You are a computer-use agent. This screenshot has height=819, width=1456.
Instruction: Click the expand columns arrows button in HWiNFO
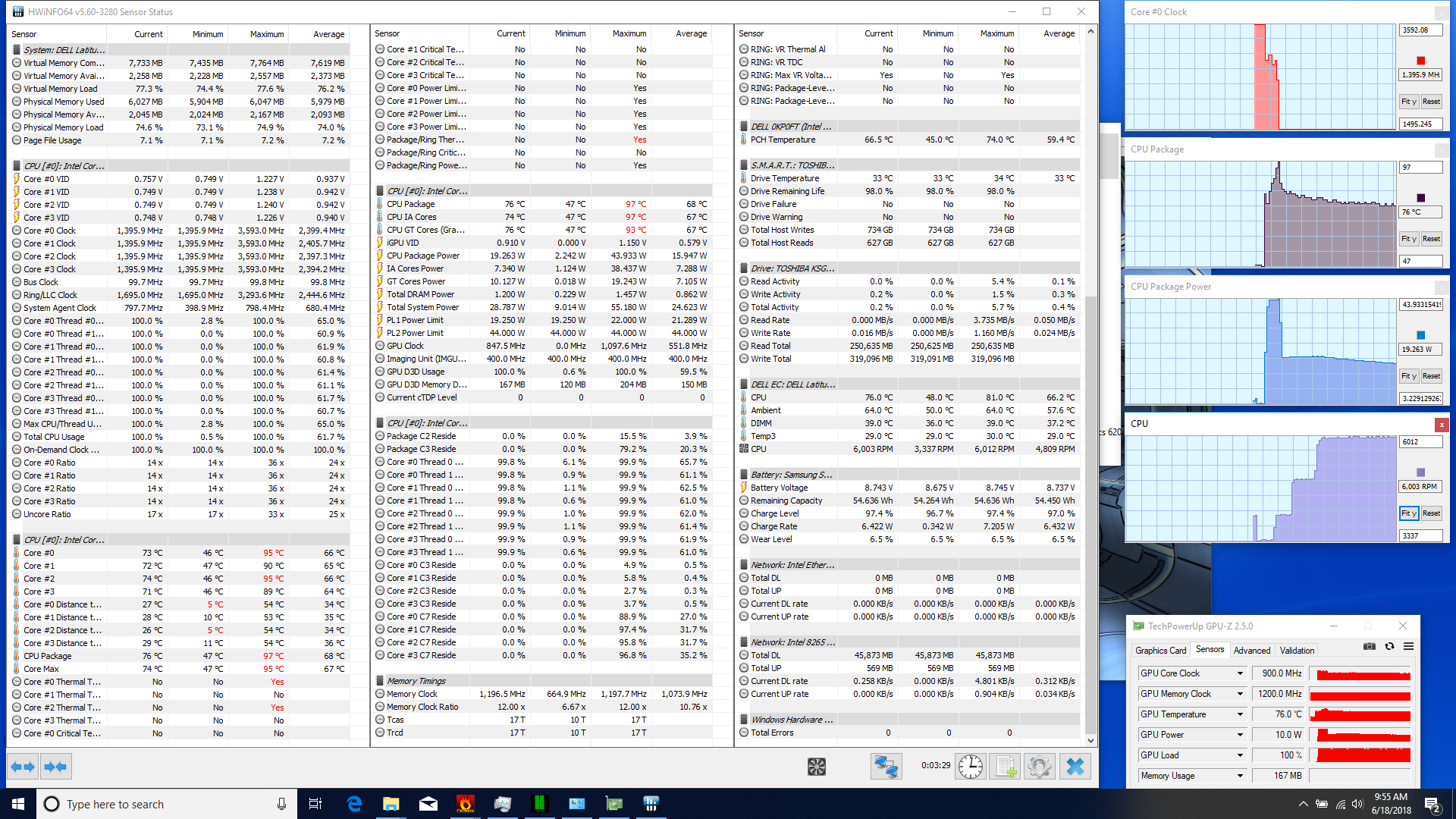pyautogui.click(x=23, y=767)
